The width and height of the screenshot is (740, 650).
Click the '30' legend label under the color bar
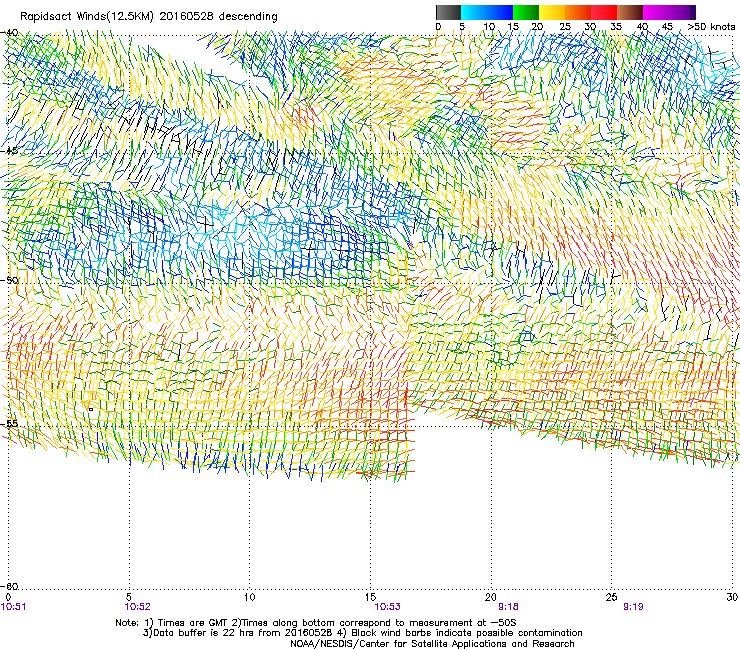pos(590,27)
